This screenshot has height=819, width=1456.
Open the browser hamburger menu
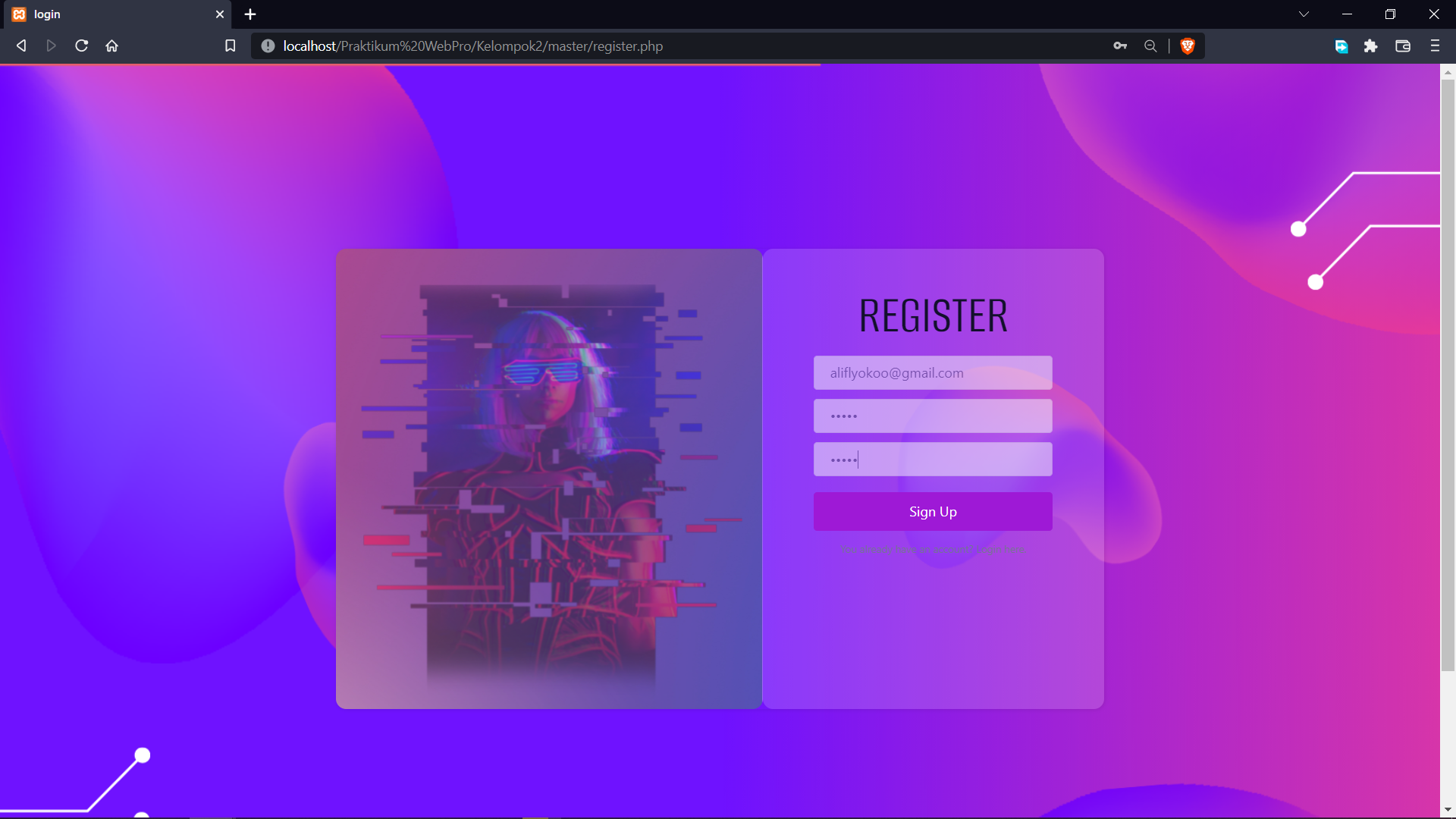coord(1435,46)
